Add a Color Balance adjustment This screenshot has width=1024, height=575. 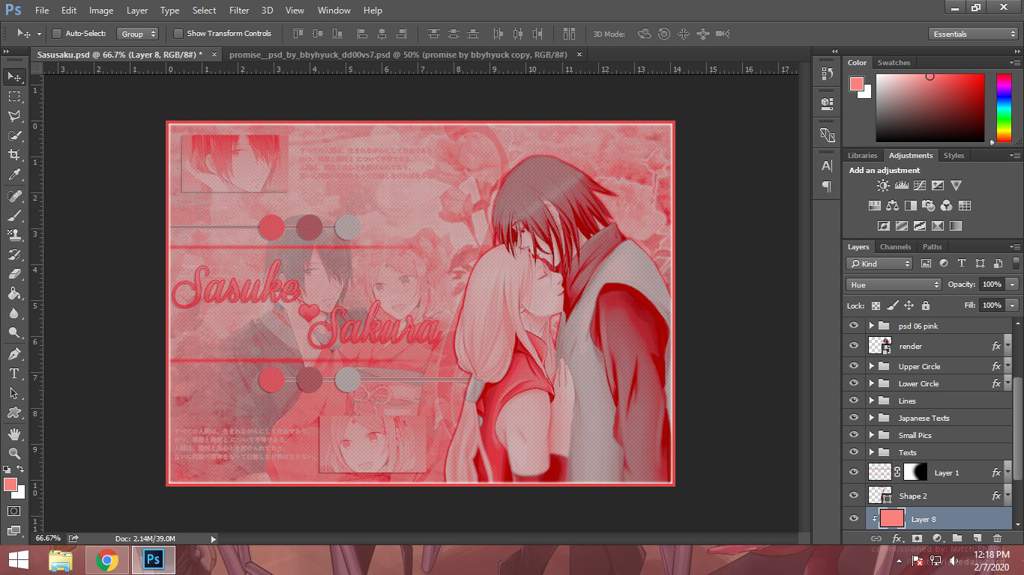892,206
